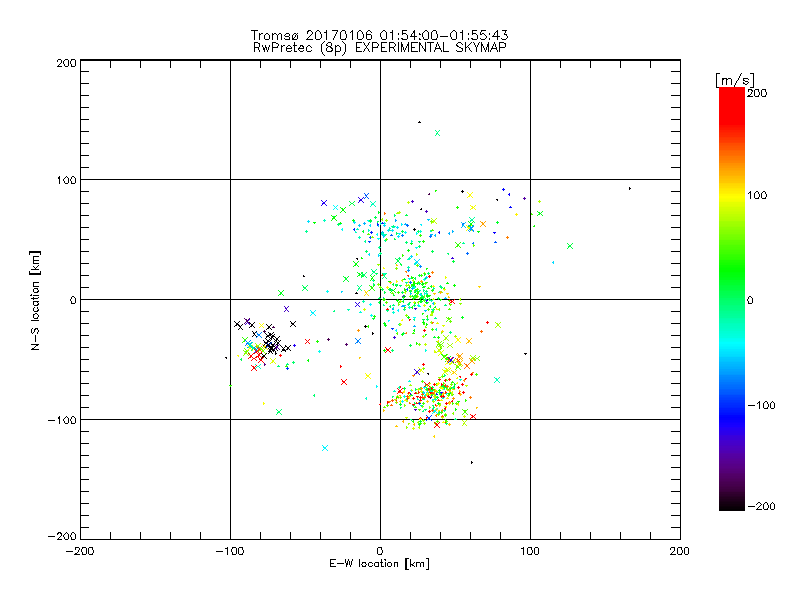The height and width of the screenshot is (600, 800).
Task: Click the isolated cyan X marker below the -100 N-S gridline
Action: (x=325, y=448)
